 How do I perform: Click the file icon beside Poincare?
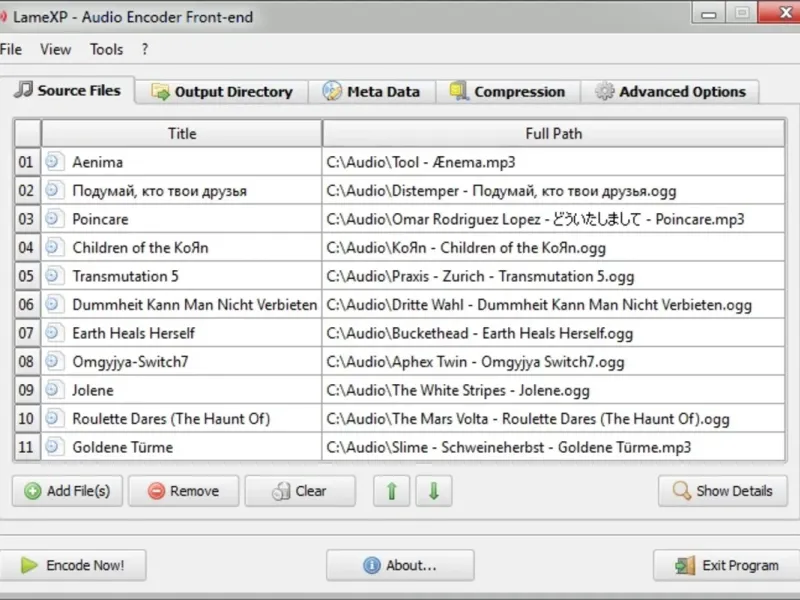coord(54,219)
